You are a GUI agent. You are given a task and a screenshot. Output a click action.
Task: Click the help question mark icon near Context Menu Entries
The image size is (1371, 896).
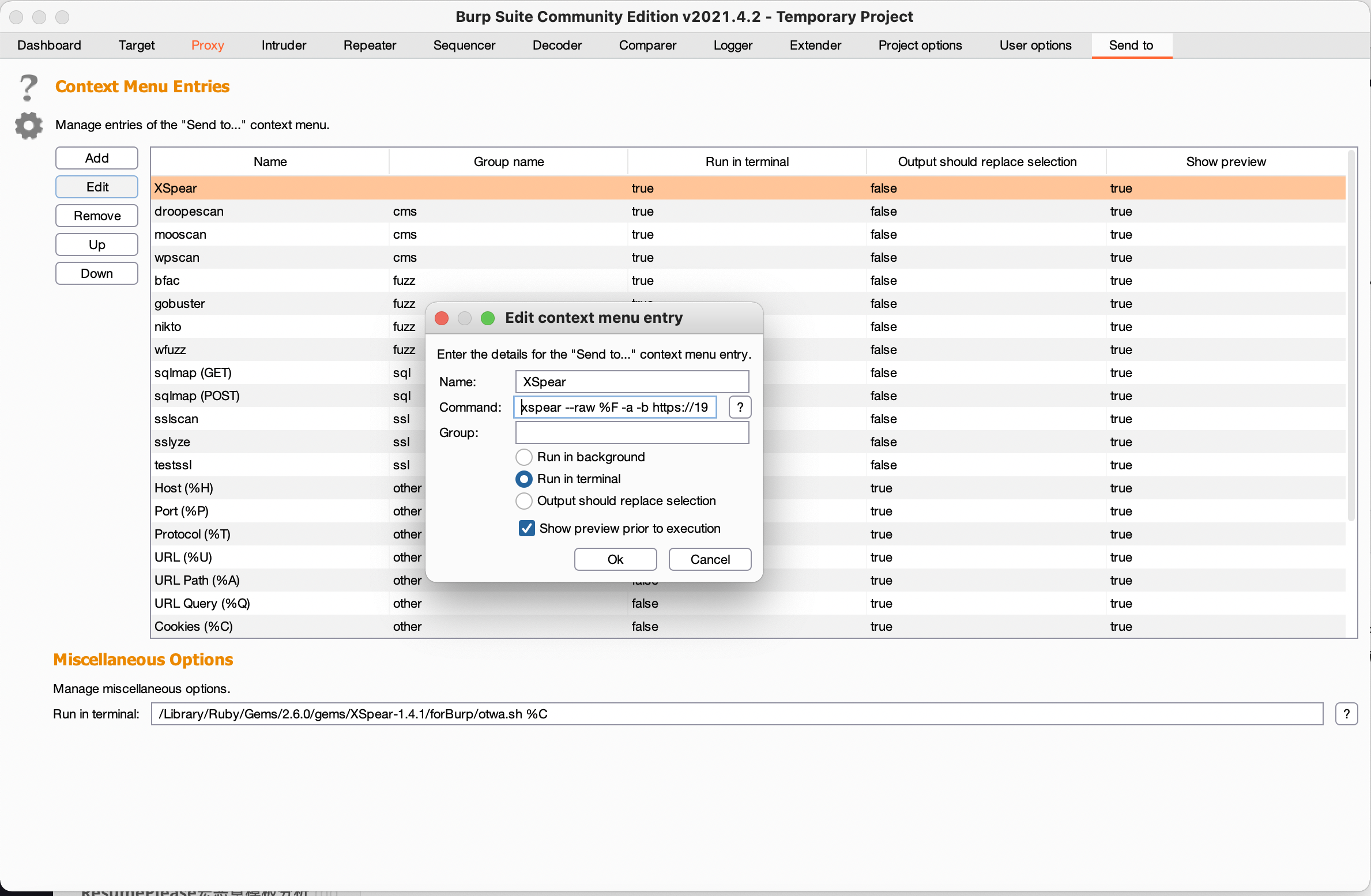(x=27, y=88)
